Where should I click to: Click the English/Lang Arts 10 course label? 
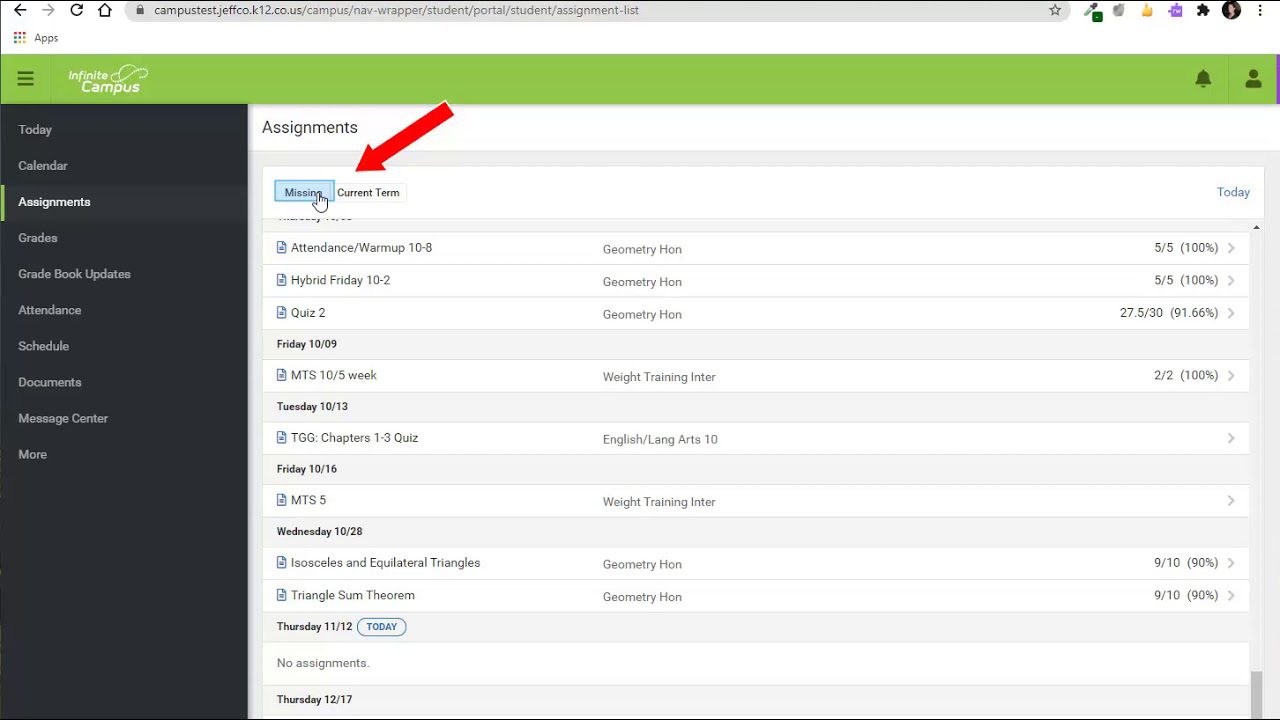(x=660, y=439)
